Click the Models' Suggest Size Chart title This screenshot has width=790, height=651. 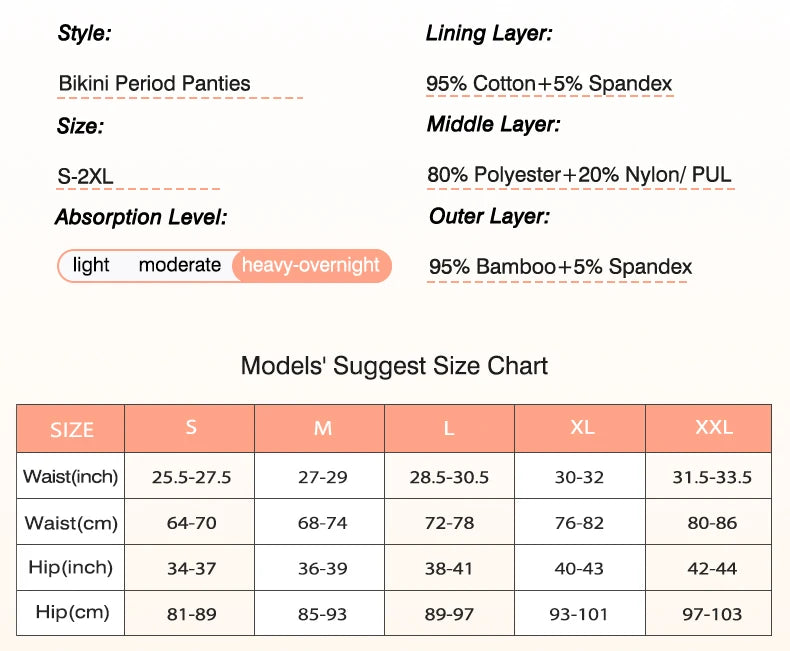pyautogui.click(x=394, y=366)
